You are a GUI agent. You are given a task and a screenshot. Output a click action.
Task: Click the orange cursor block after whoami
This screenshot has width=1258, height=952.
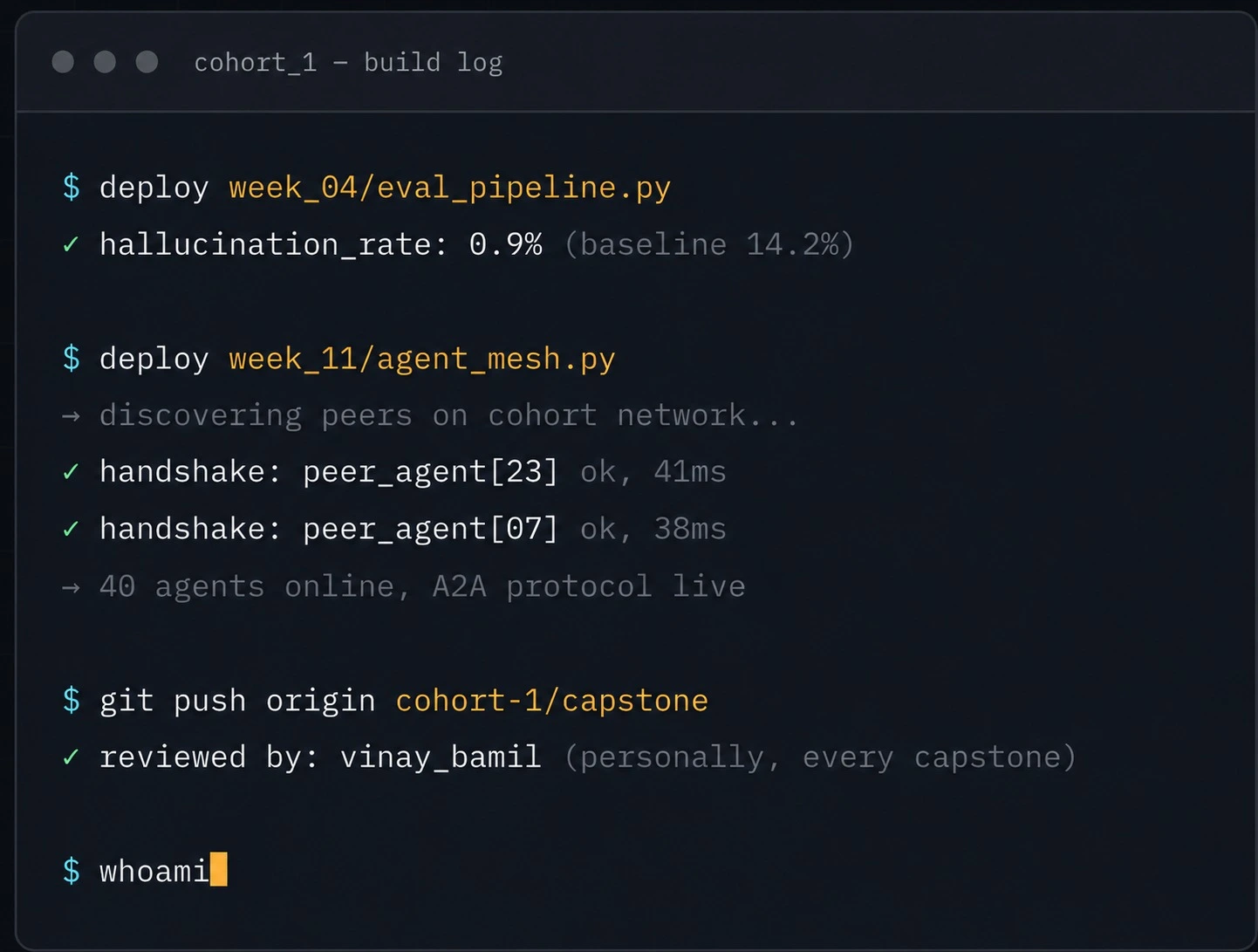click(x=219, y=870)
